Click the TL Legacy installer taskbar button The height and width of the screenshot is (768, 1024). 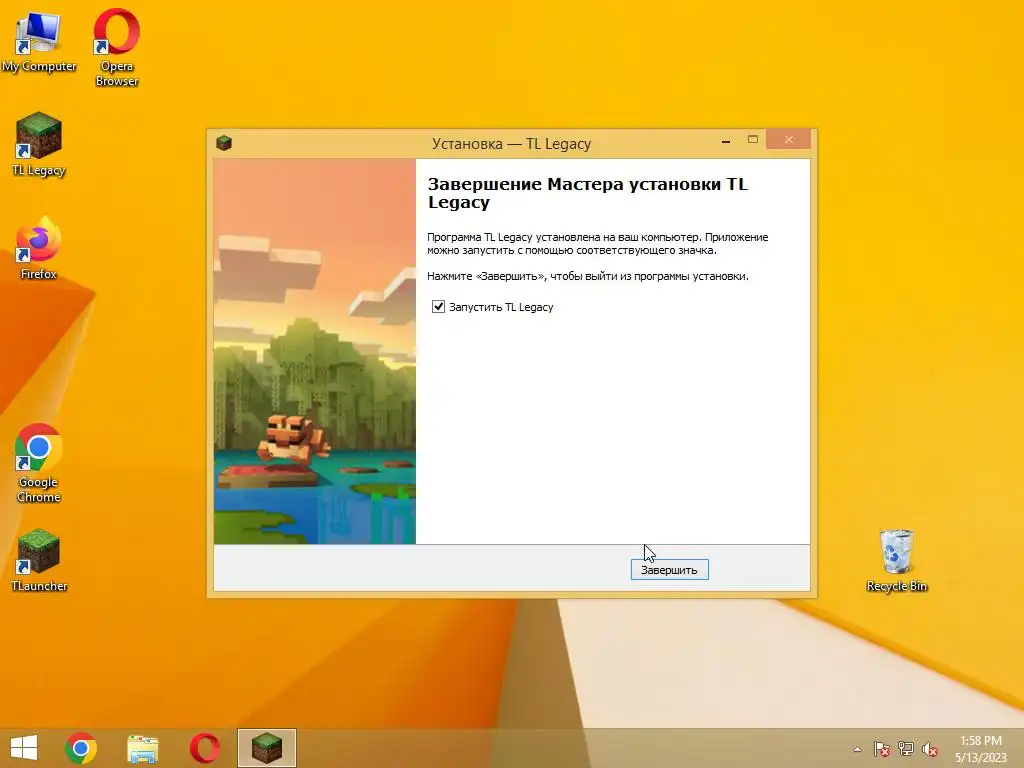(x=266, y=748)
